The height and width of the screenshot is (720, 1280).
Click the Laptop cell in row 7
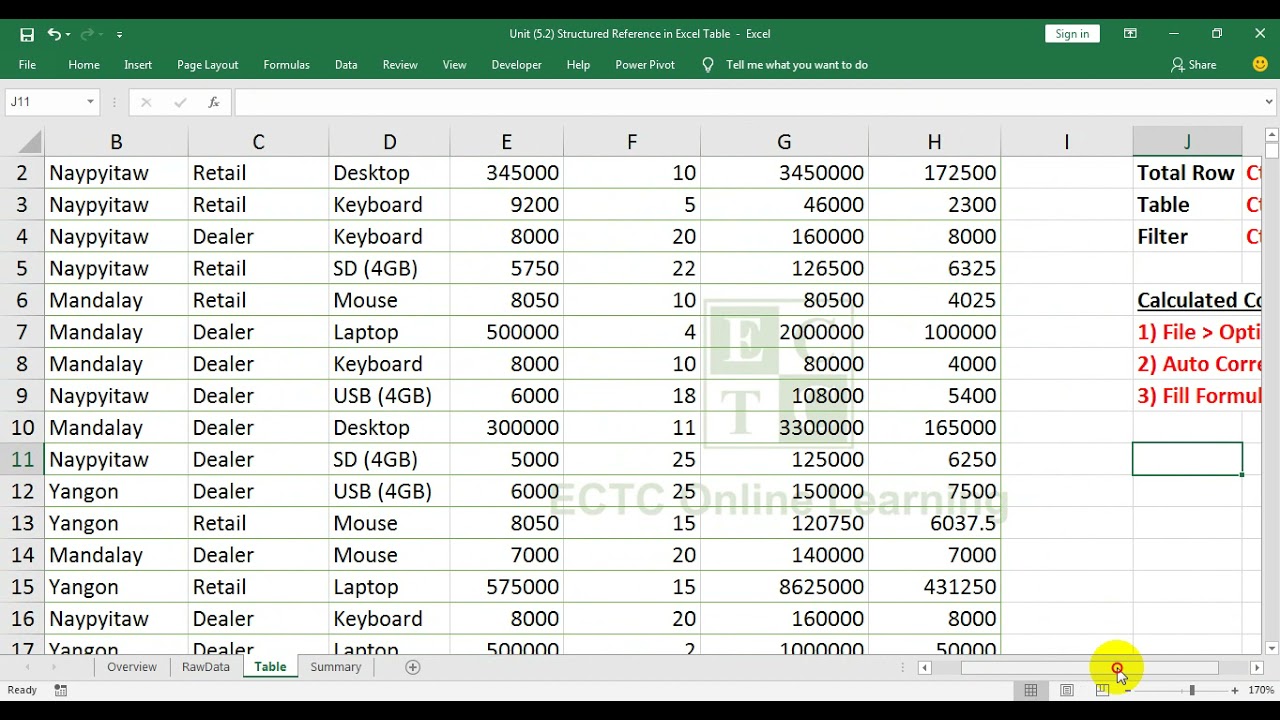389,332
